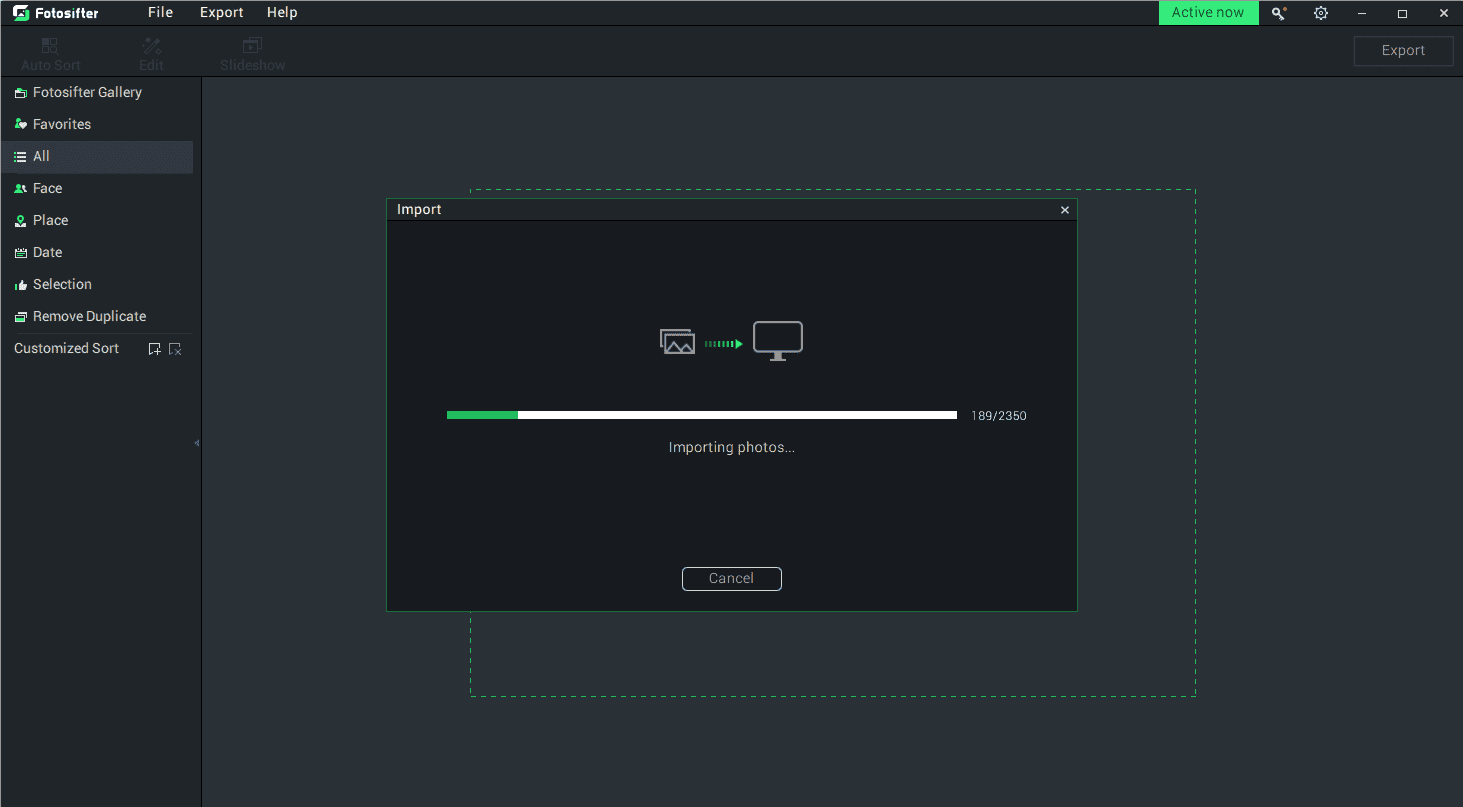
Task: Click the key registration icon
Action: [1278, 13]
